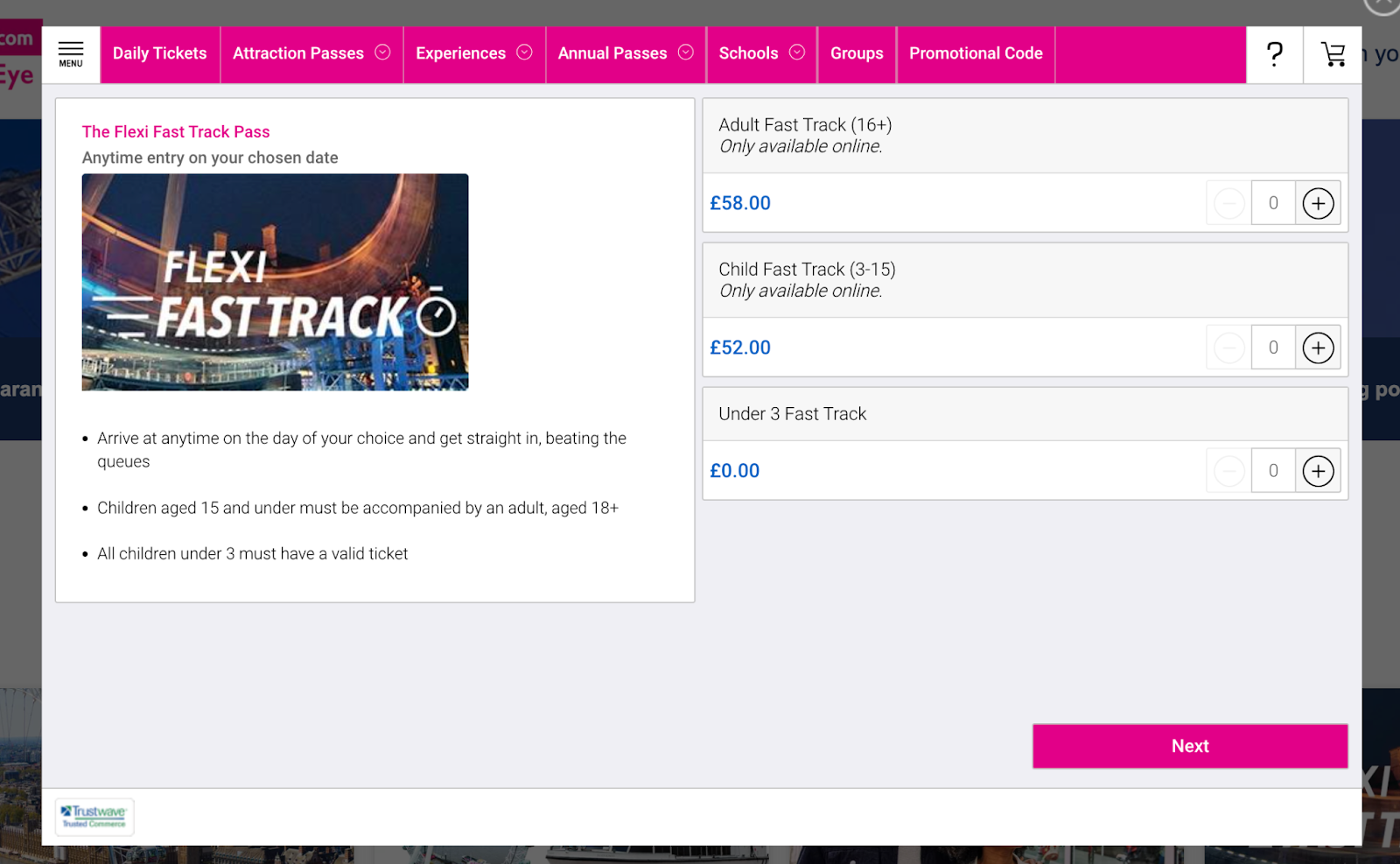Expand the Experiences dropdown menu
1400x864 pixels.
pyautogui.click(x=524, y=53)
